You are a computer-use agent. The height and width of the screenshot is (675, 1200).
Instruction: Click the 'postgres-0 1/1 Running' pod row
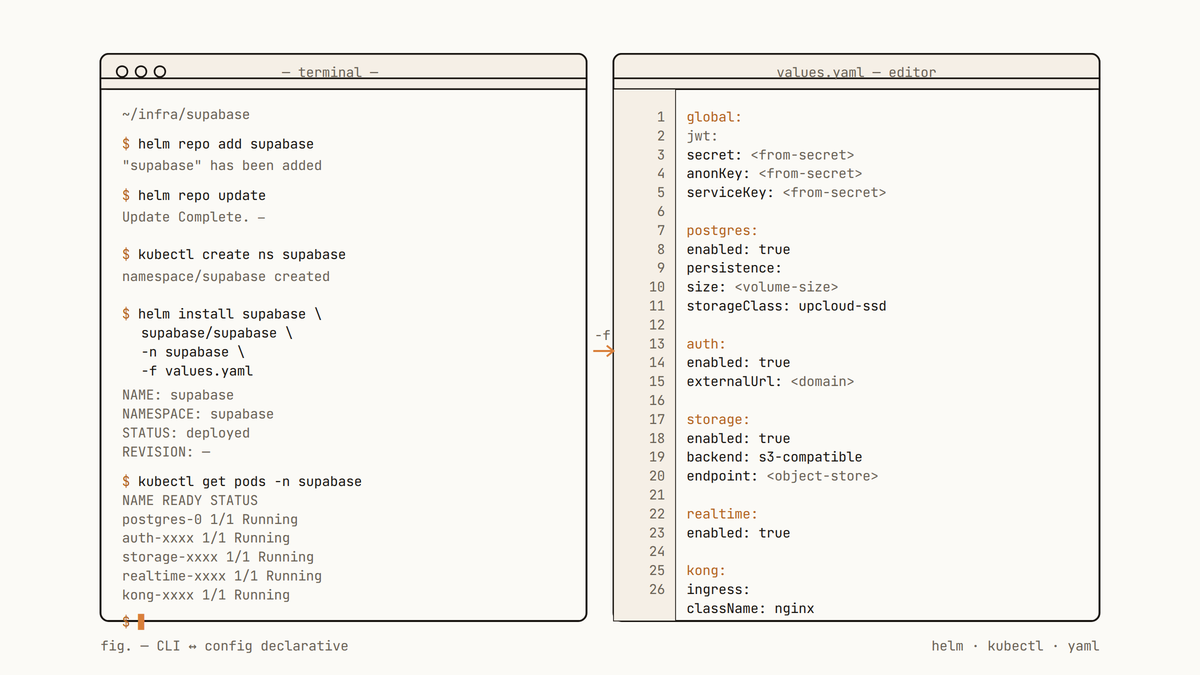click(210, 519)
